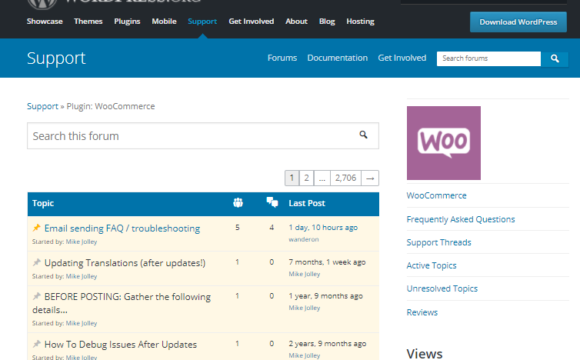Click Mike Jolley under 1 year, 9 months ago

point(304,308)
